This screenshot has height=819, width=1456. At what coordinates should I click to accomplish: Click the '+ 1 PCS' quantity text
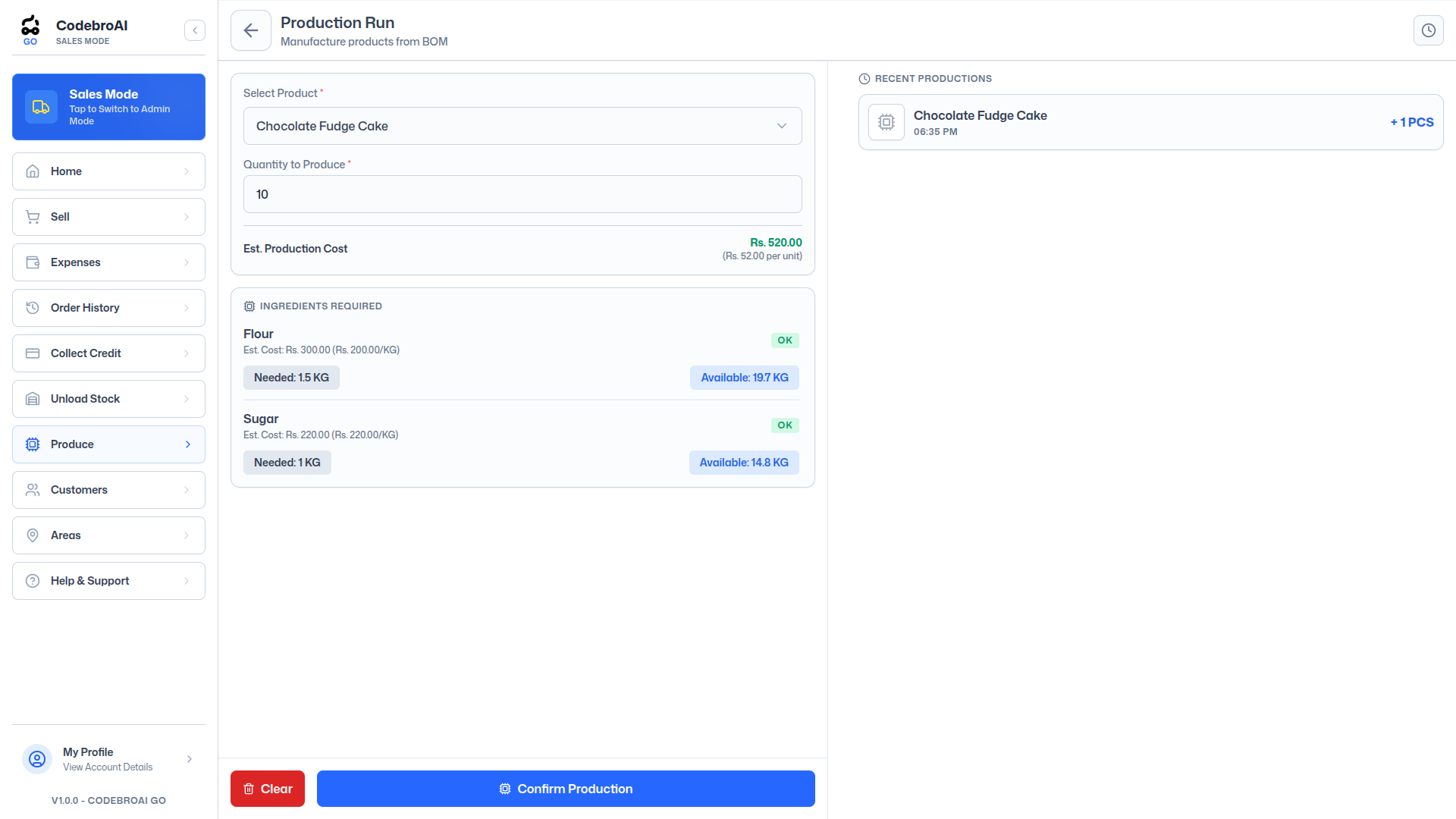[x=1412, y=122]
